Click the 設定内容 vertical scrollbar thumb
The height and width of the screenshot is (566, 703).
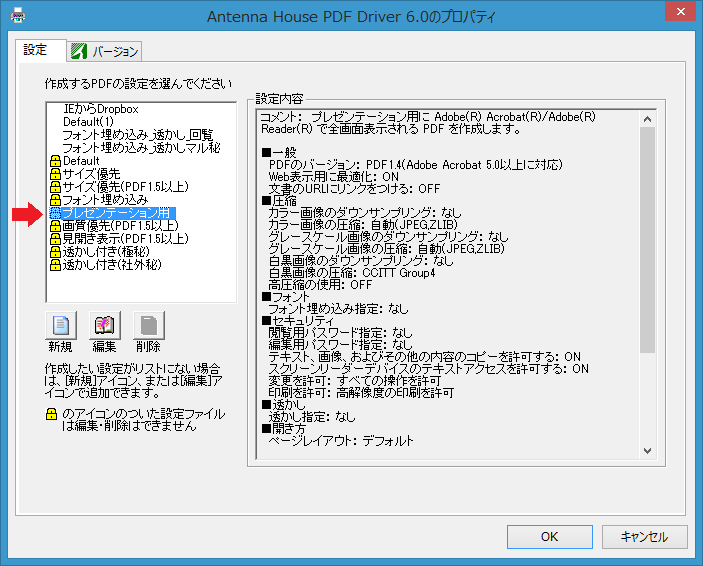tap(647, 240)
